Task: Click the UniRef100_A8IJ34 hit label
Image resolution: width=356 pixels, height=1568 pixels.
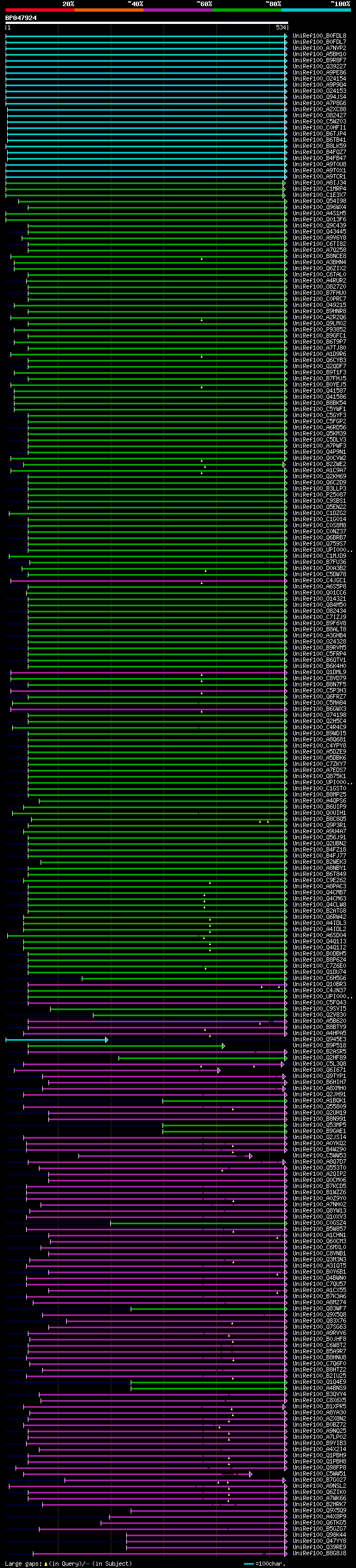Action: point(319,182)
